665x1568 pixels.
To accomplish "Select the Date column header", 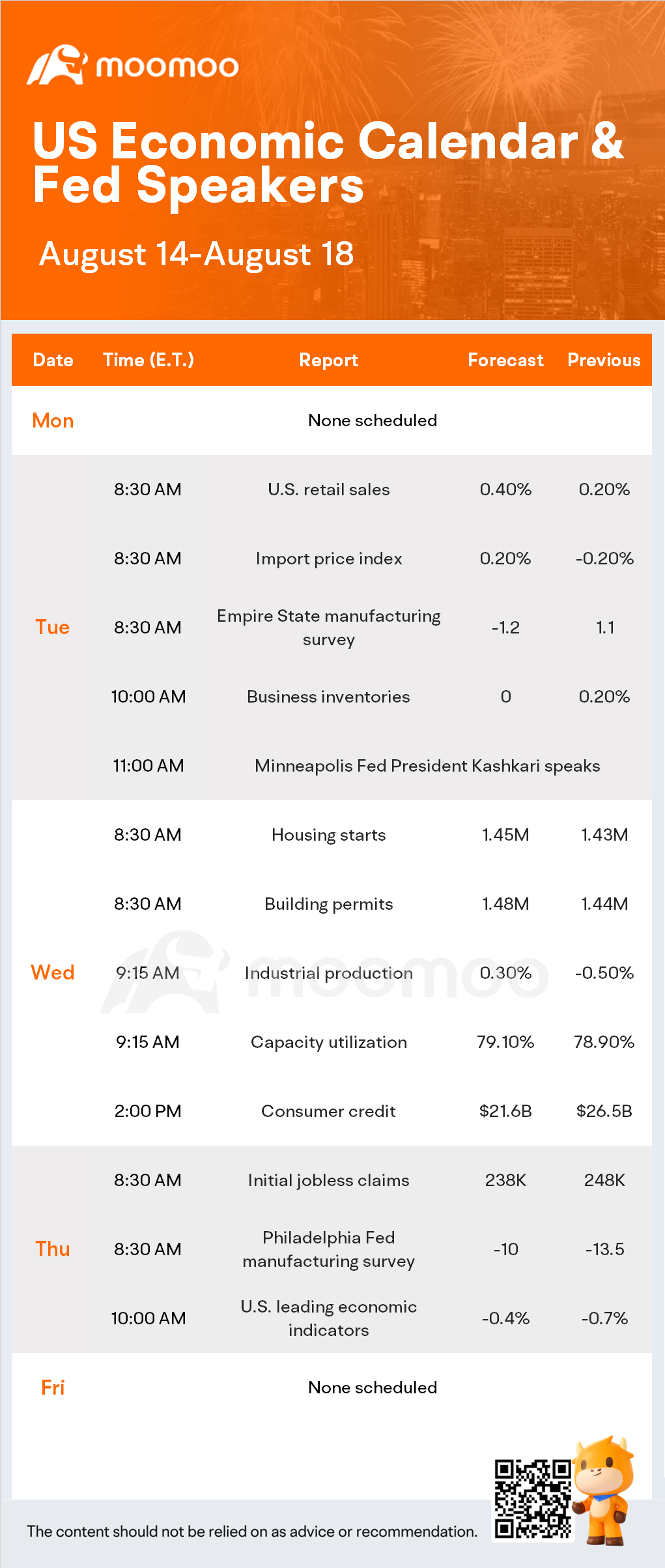I will tap(53, 360).
